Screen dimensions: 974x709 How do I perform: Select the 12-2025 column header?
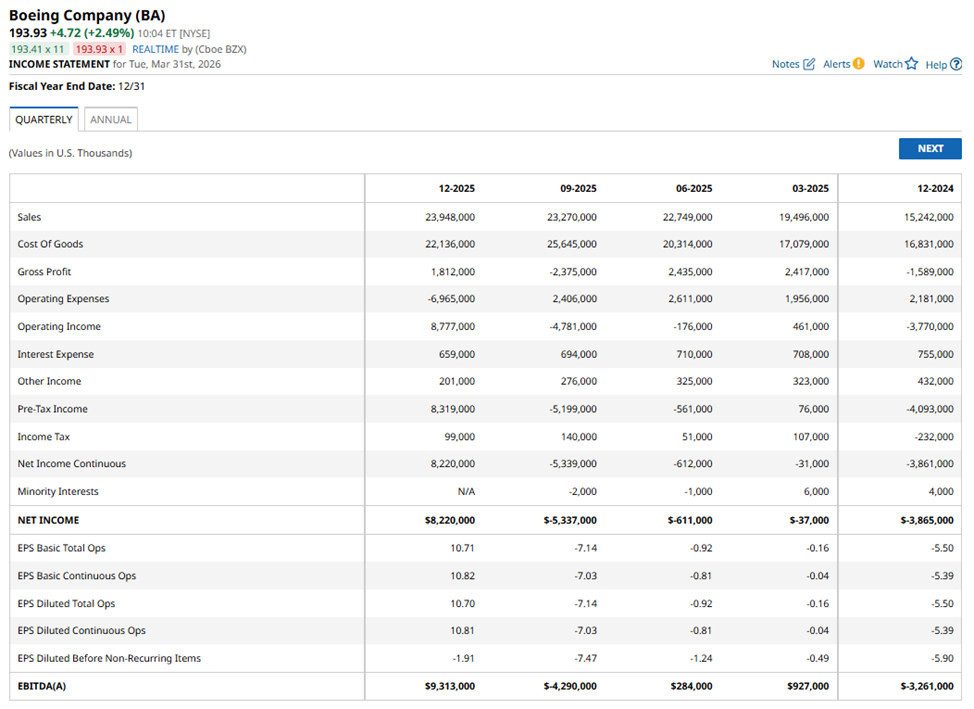pos(456,189)
